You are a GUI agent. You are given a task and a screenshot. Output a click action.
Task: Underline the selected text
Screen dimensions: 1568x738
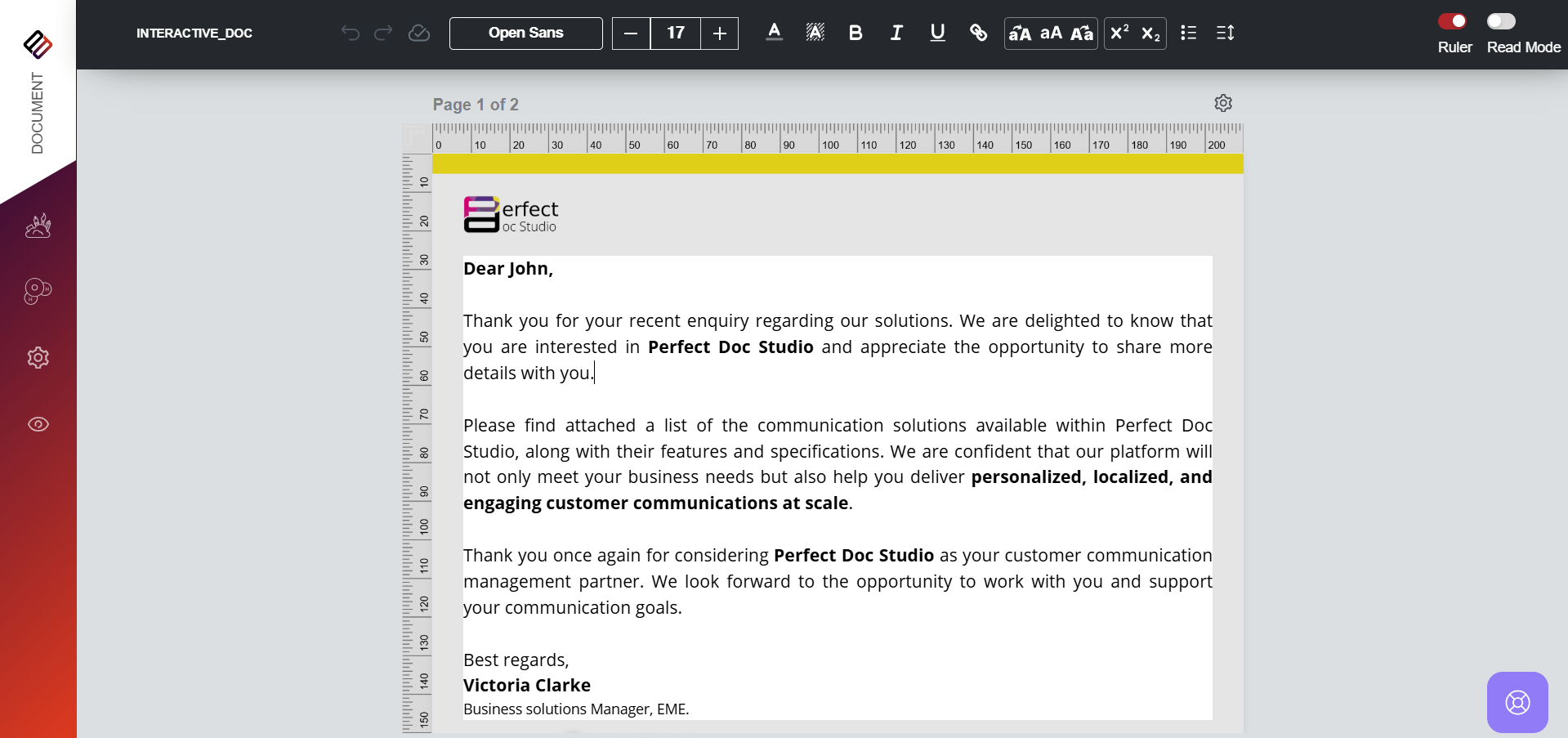pos(937,33)
